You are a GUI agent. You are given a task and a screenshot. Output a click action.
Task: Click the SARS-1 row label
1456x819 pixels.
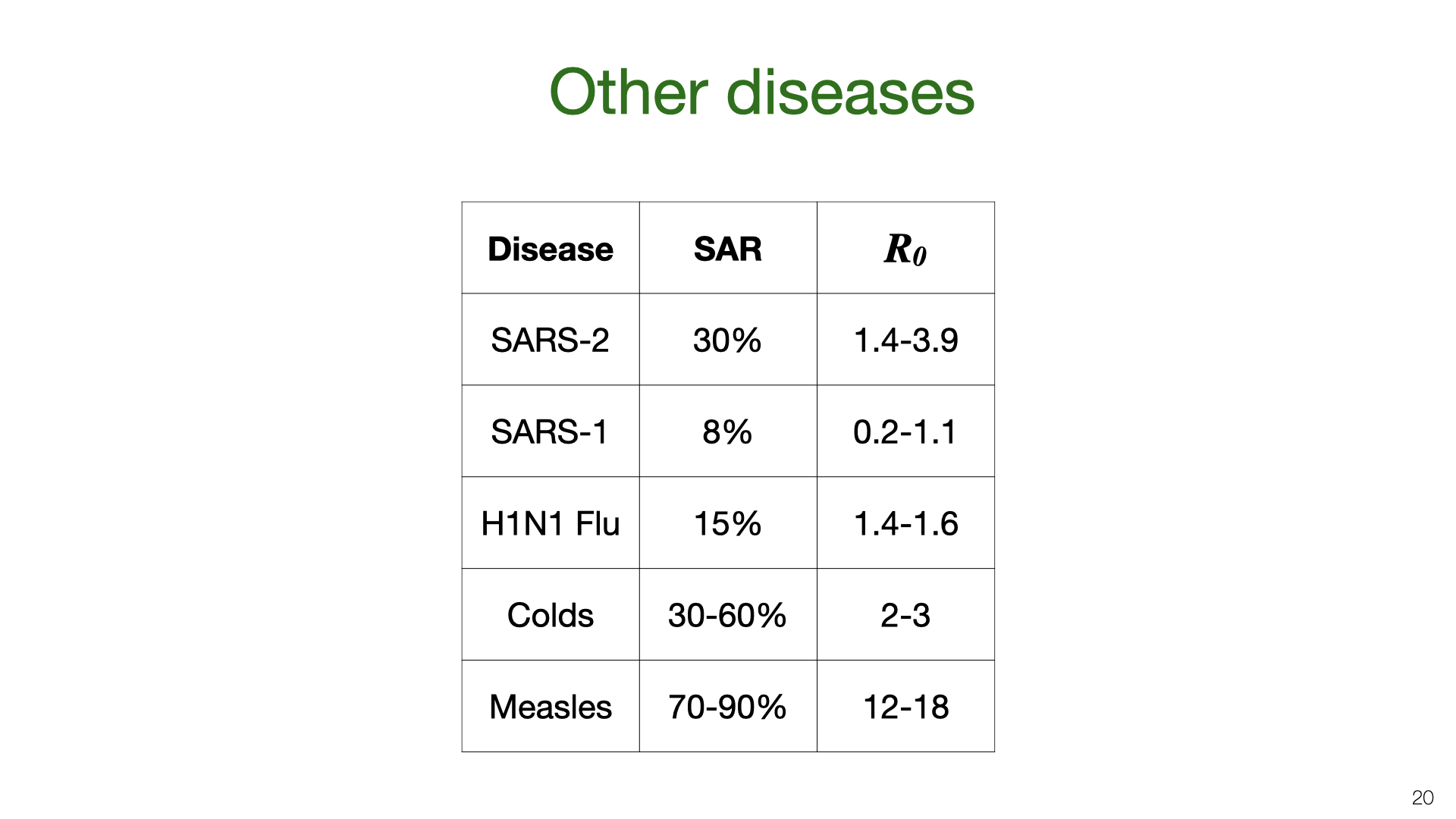pos(551,431)
